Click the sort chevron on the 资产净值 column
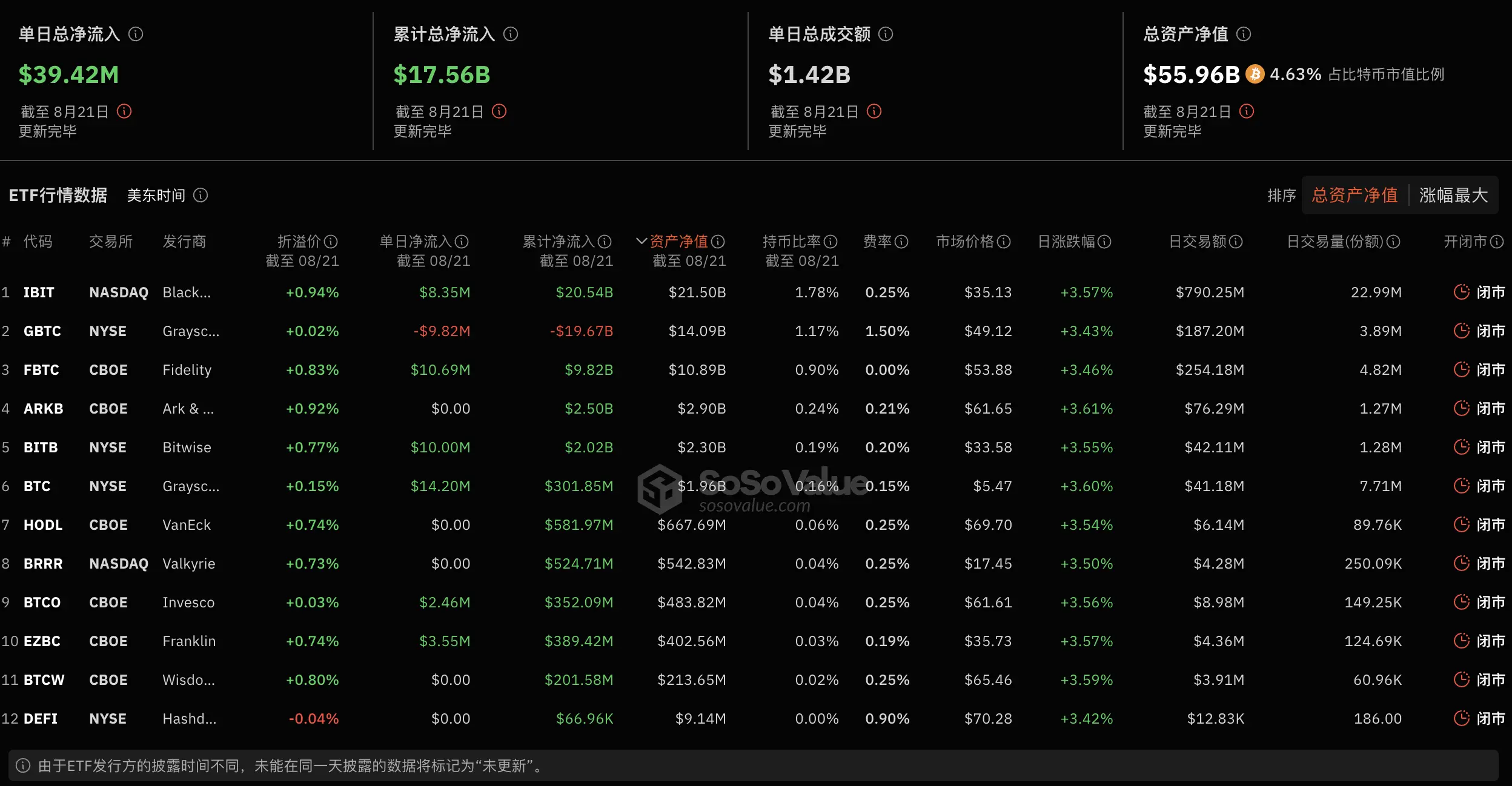Viewport: 1512px width, 786px height. click(x=641, y=241)
